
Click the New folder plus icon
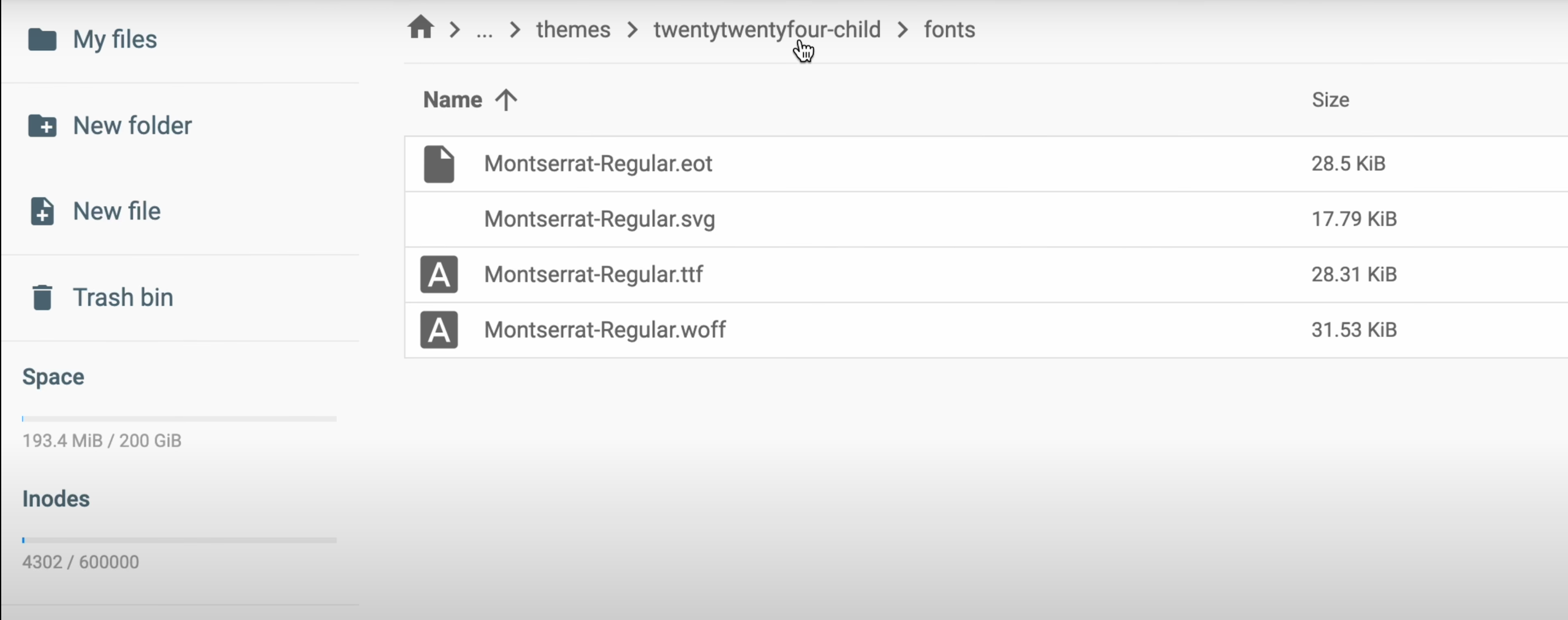point(42,126)
